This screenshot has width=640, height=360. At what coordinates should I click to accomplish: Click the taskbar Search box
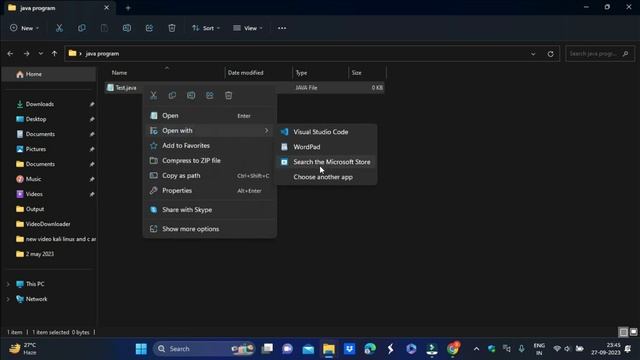coord(204,349)
